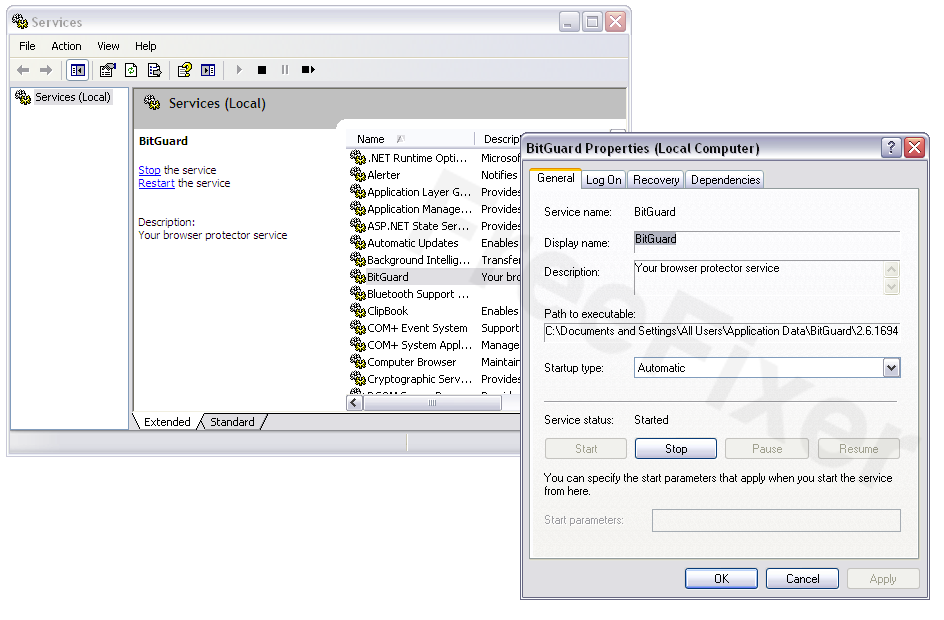
Task: Click the Description scroll down arrow
Action: pyautogui.click(x=892, y=286)
